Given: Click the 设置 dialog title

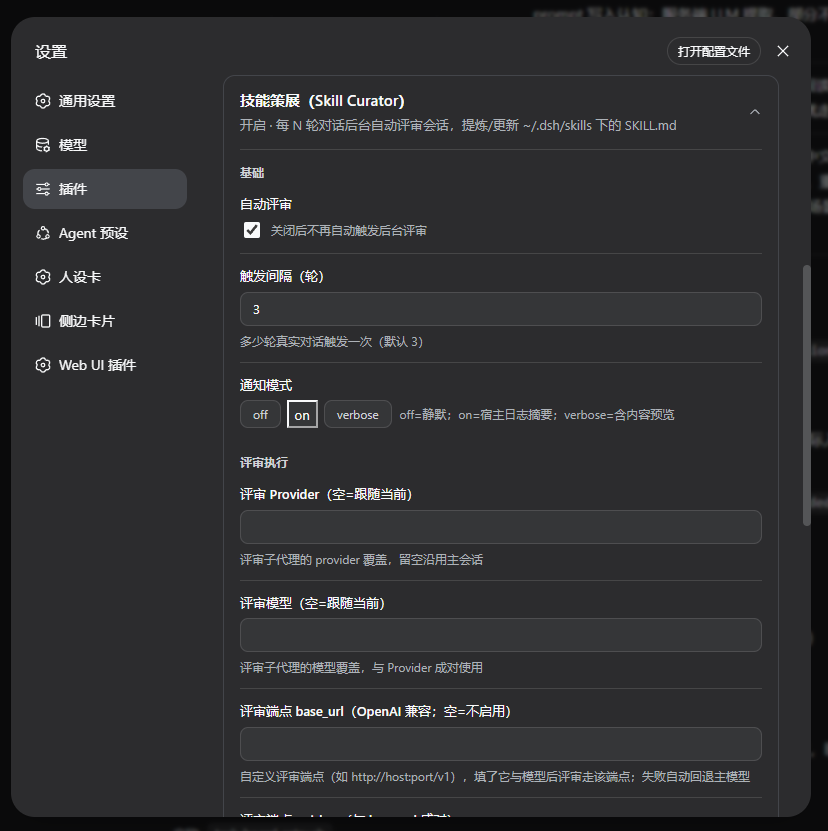Looking at the screenshot, I should (x=51, y=52).
